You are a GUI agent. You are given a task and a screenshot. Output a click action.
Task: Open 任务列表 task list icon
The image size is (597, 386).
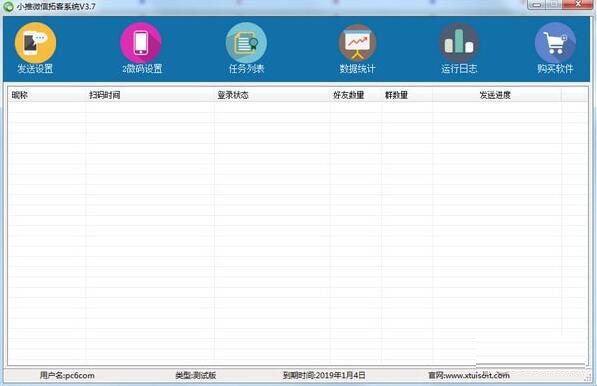(246, 43)
